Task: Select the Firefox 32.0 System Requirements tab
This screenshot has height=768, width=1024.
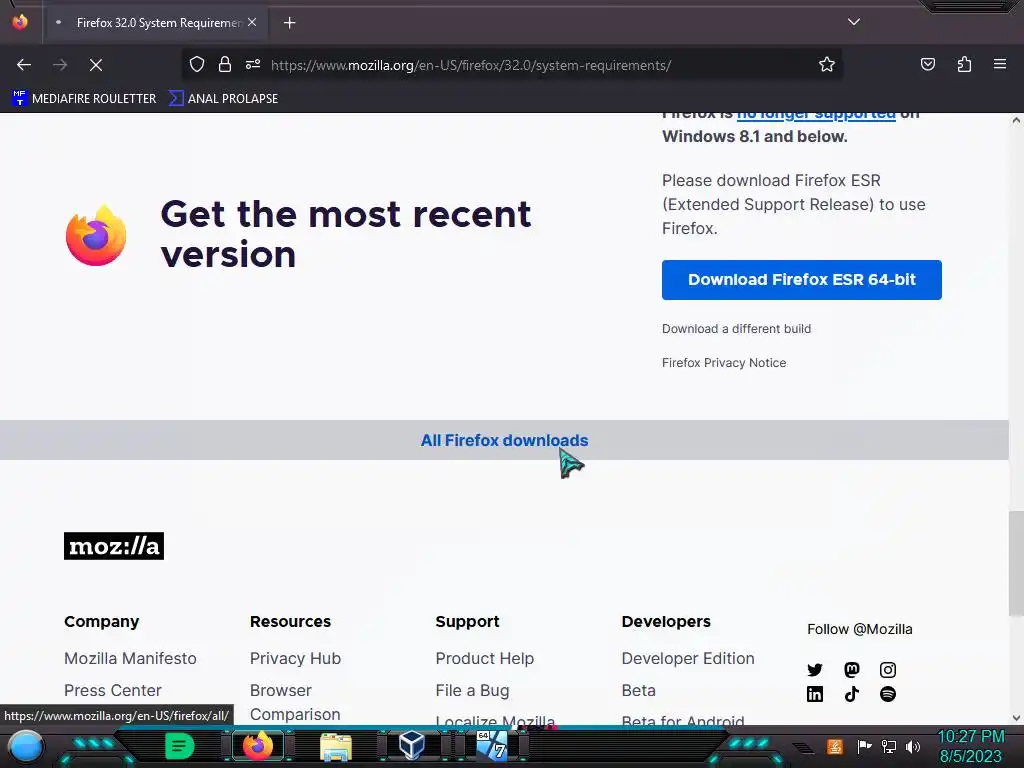Action: [x=157, y=23]
